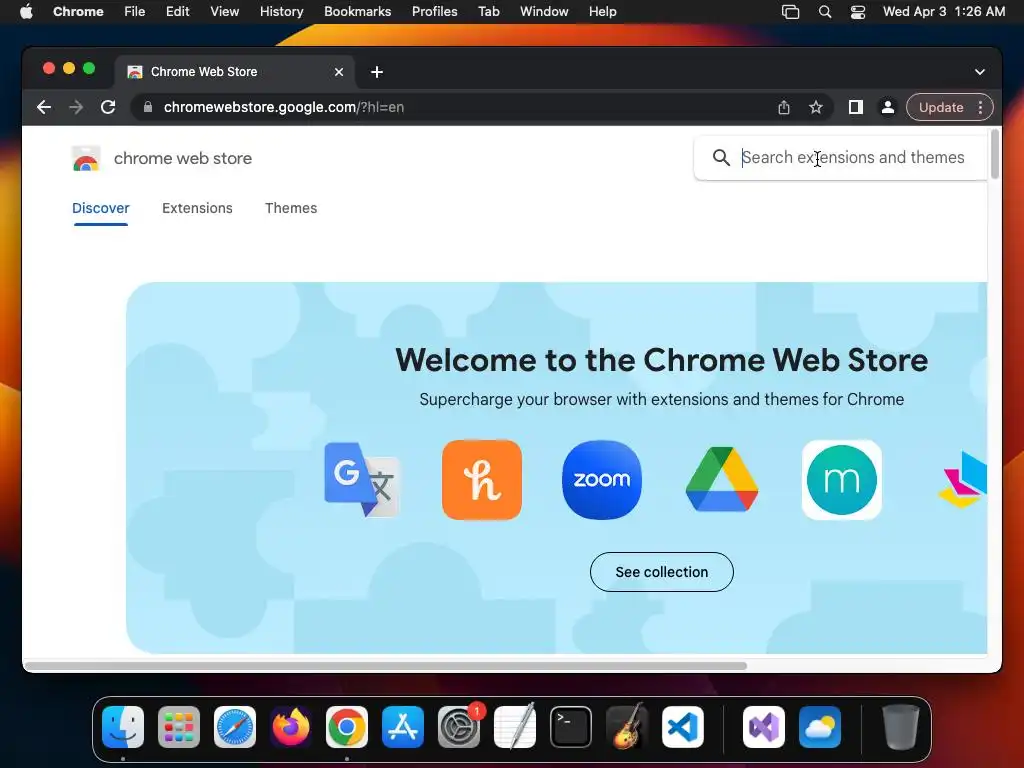Image resolution: width=1024 pixels, height=768 pixels.
Task: Click the horizontal page scrollbar
Action: (x=385, y=666)
